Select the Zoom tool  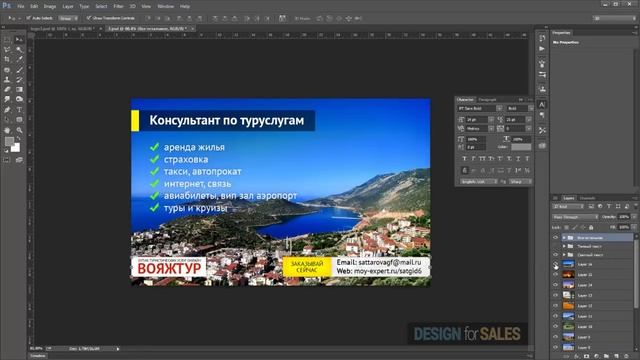19,131
